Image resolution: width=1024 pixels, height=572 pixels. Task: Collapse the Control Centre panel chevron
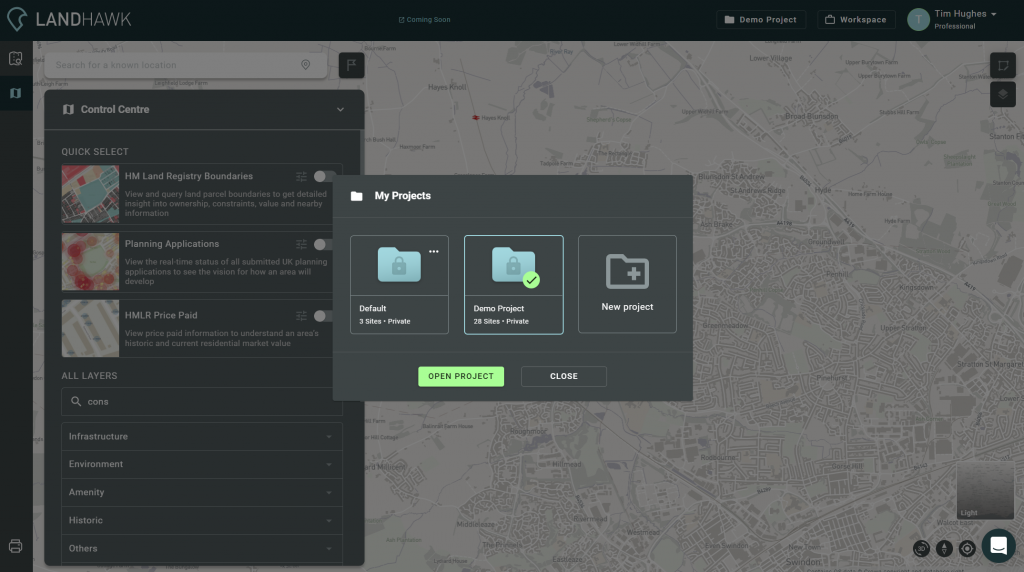coord(340,110)
